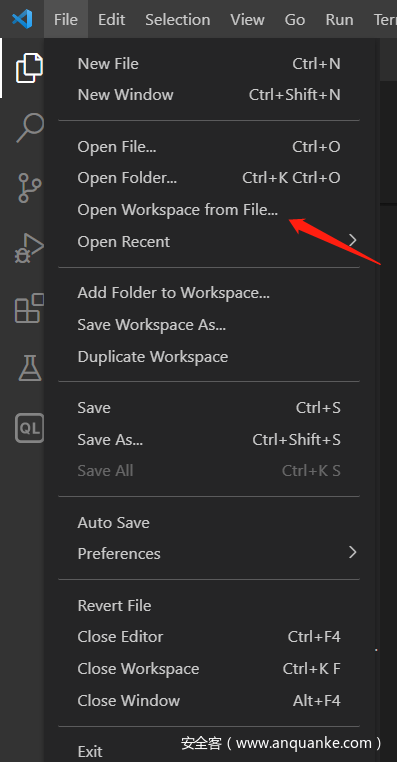
Task: Choose Add Folder to Workspace...
Action: 209,293
